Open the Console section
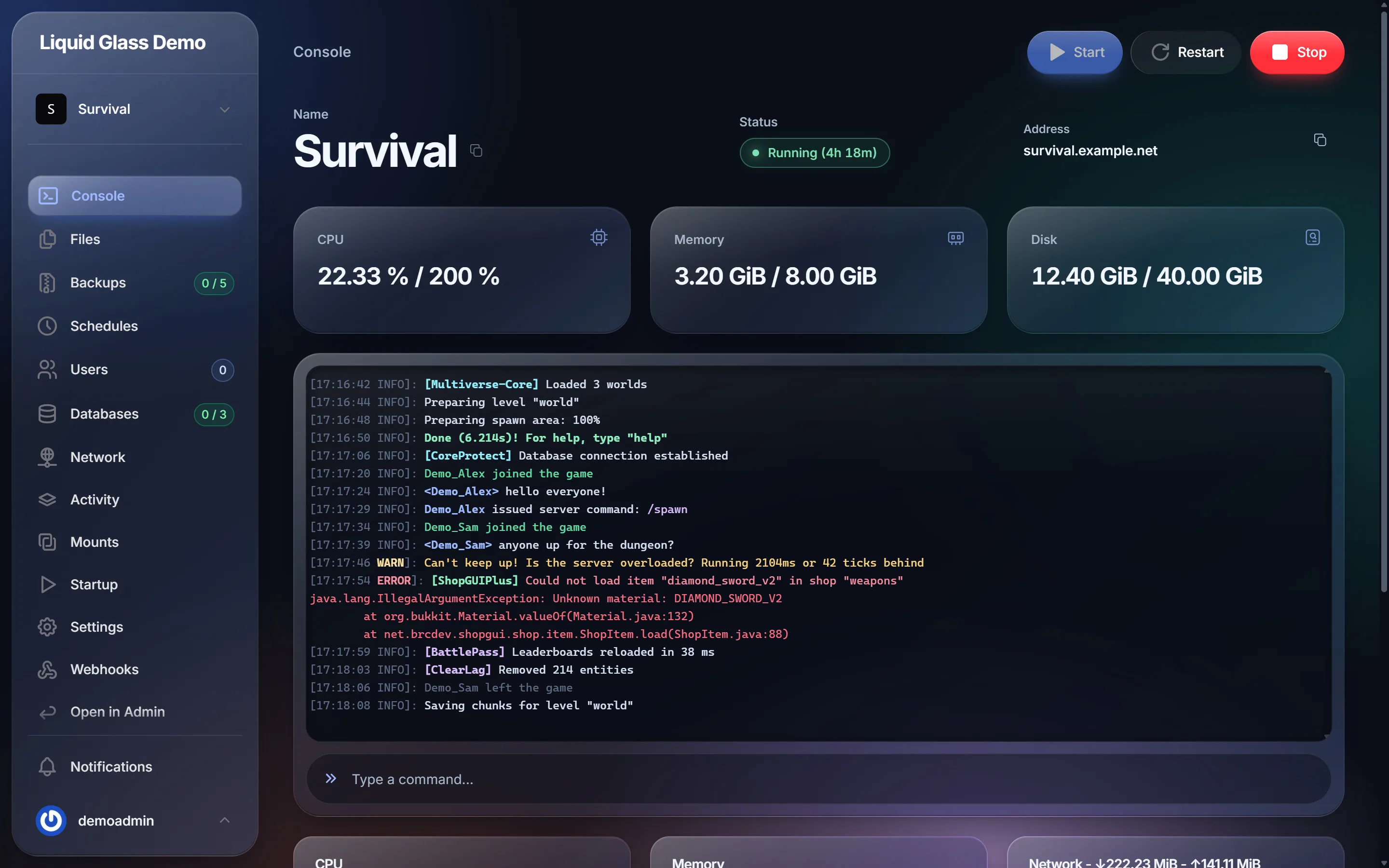The width and height of the screenshot is (1389, 868). [135, 196]
